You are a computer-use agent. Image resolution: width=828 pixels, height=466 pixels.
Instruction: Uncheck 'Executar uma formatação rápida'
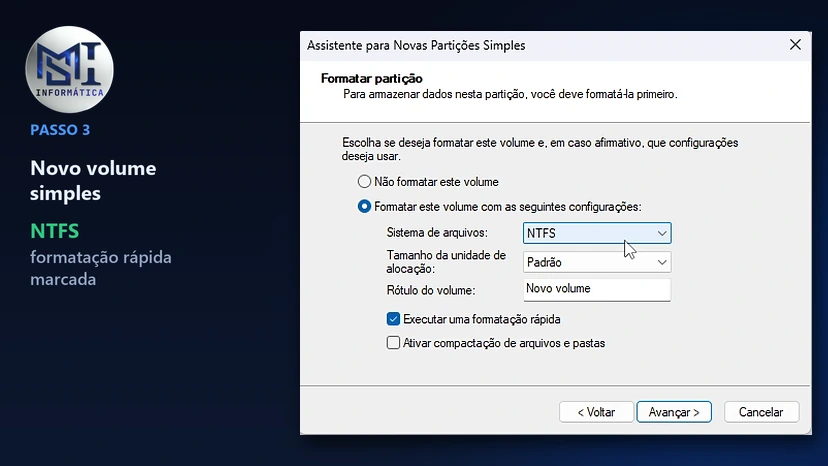[x=393, y=319]
